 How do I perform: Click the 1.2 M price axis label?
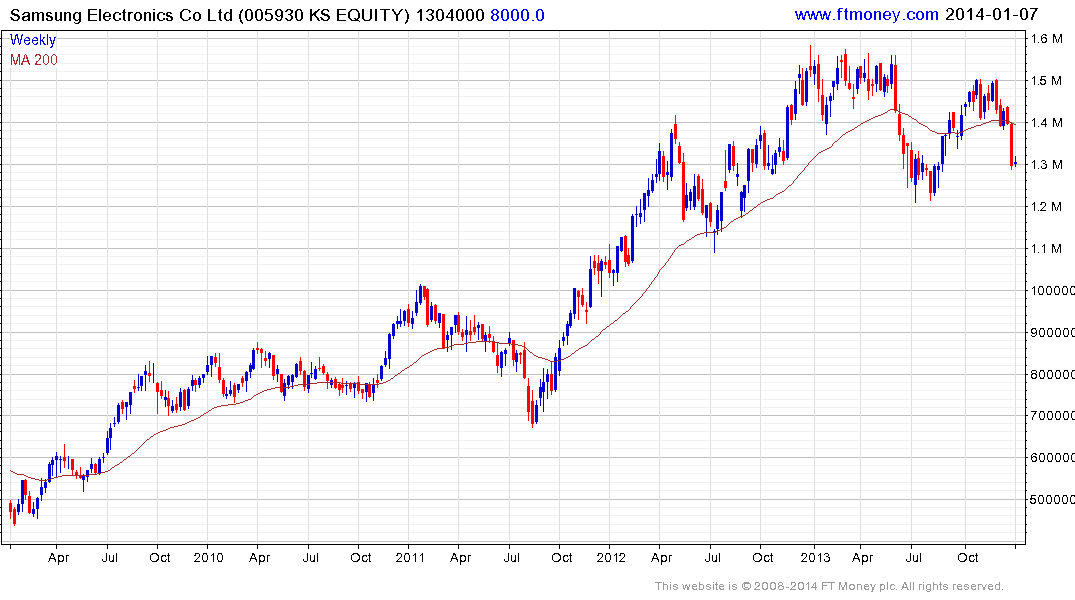coord(1047,206)
